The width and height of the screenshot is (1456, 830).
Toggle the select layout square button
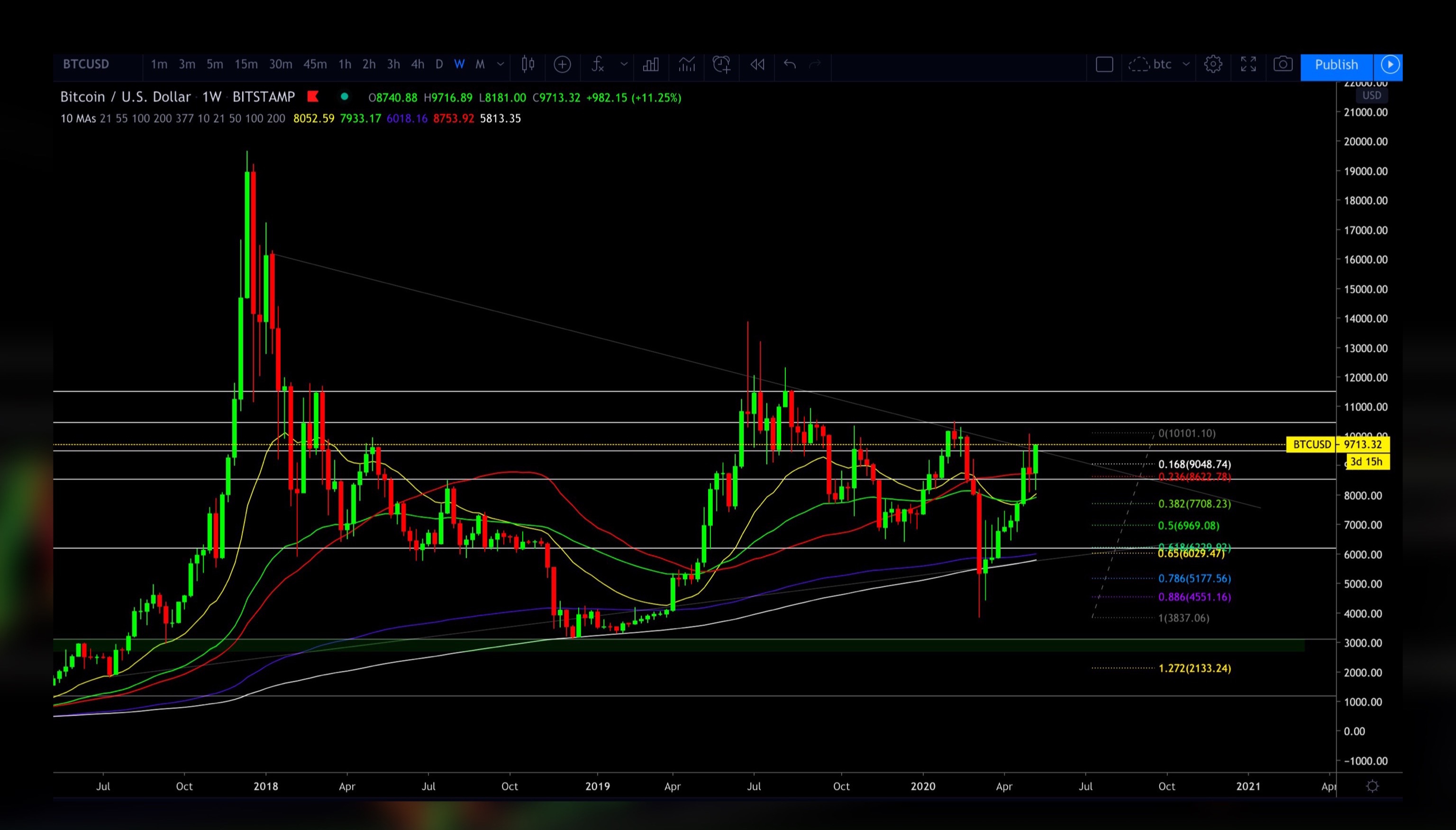[x=1104, y=64]
